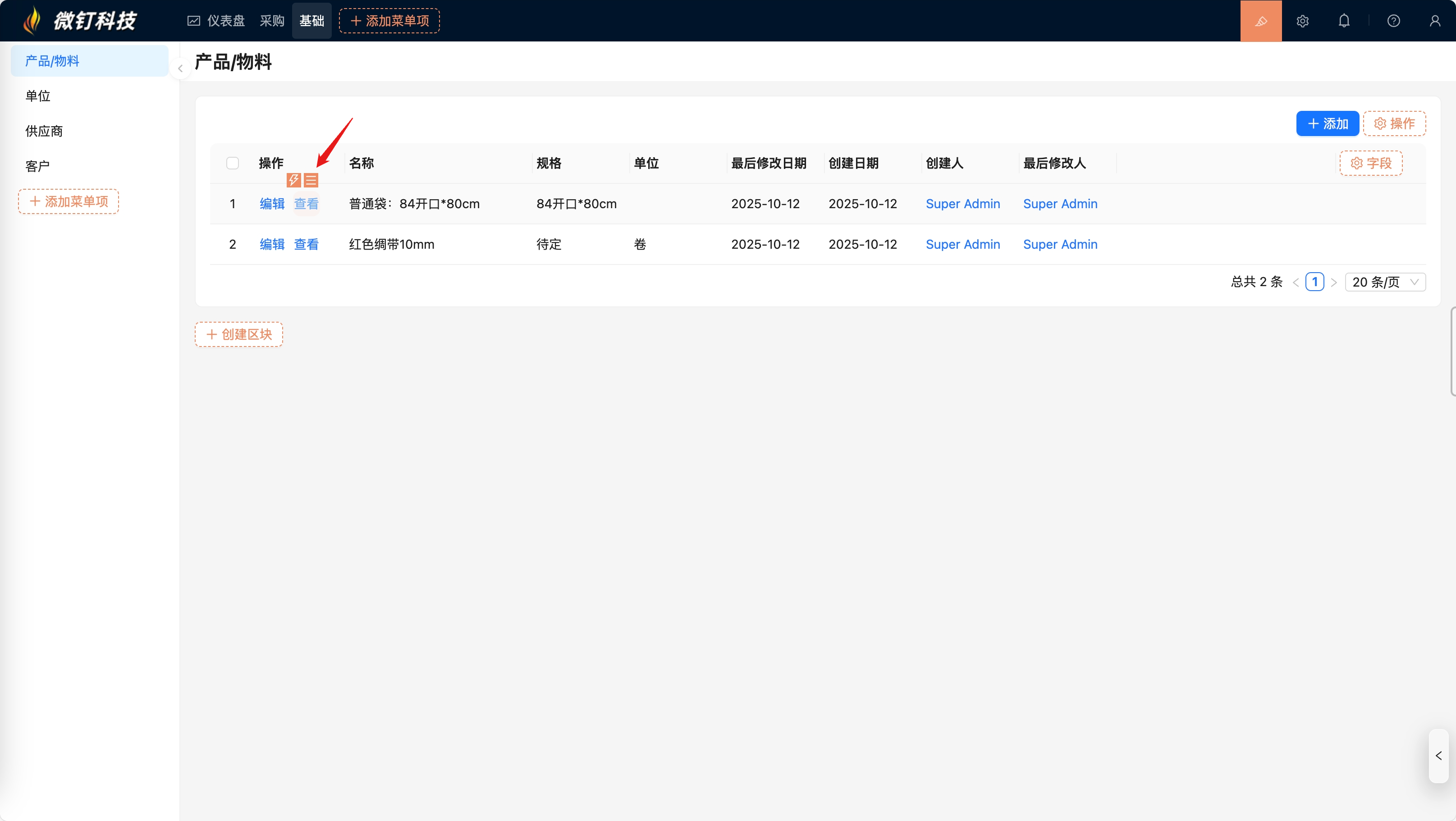Toggle the UI editor highlighter icon
Viewport: 1456px width, 821px height.
pos(1260,21)
